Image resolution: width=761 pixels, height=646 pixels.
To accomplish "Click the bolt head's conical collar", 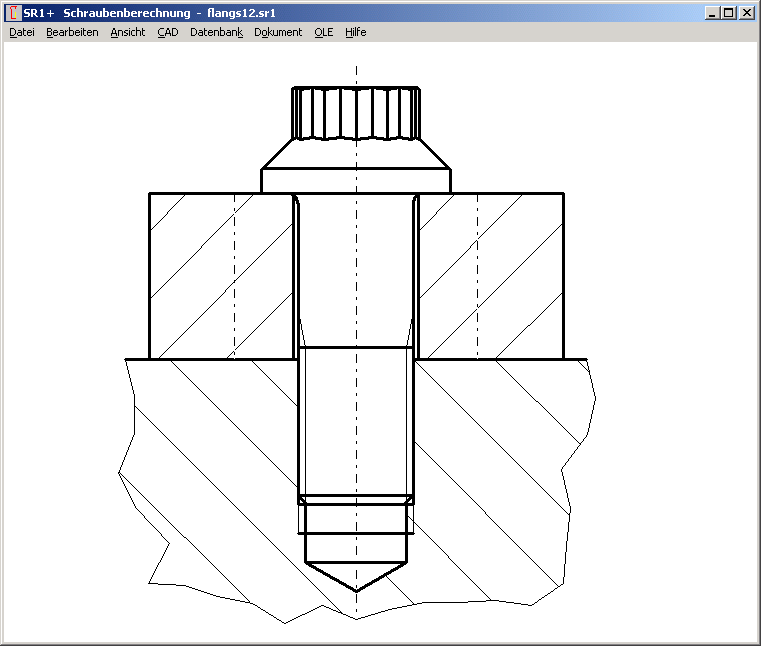I will point(356,155).
